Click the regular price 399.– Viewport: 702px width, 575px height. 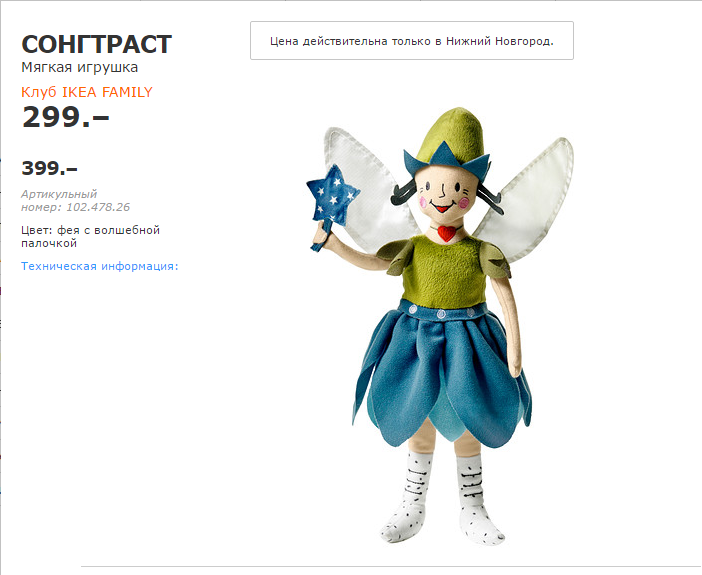pyautogui.click(x=49, y=168)
